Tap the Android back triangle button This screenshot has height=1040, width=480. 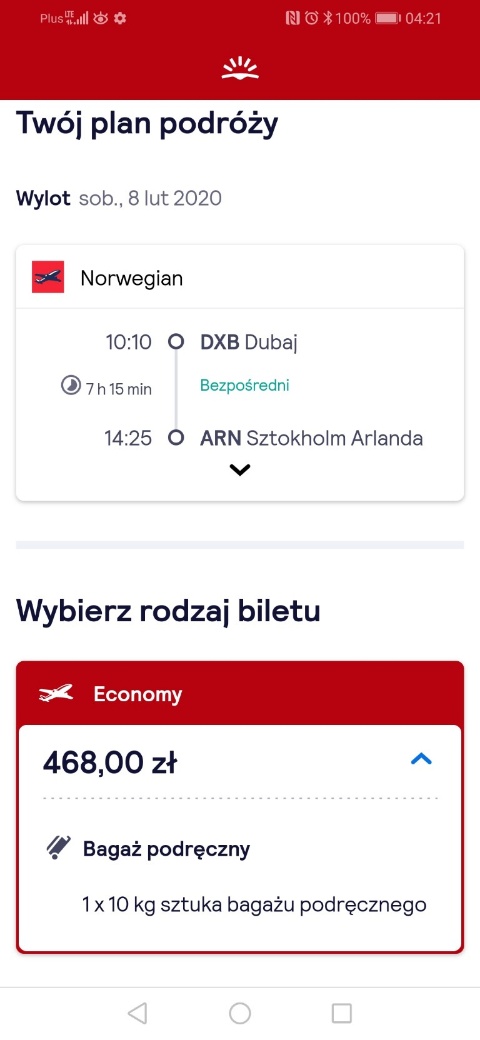point(137,1013)
